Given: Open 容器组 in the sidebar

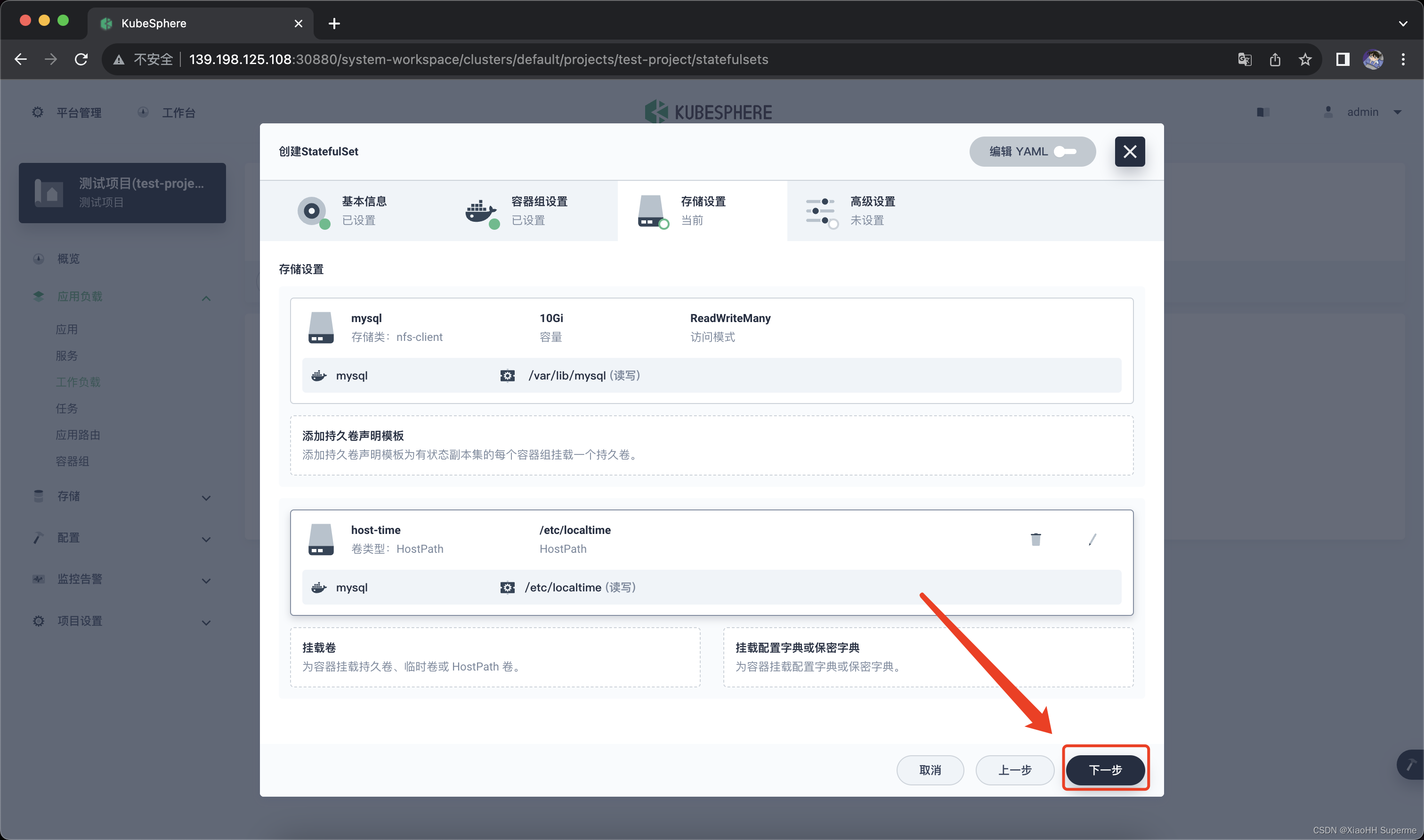Looking at the screenshot, I should pos(73,461).
